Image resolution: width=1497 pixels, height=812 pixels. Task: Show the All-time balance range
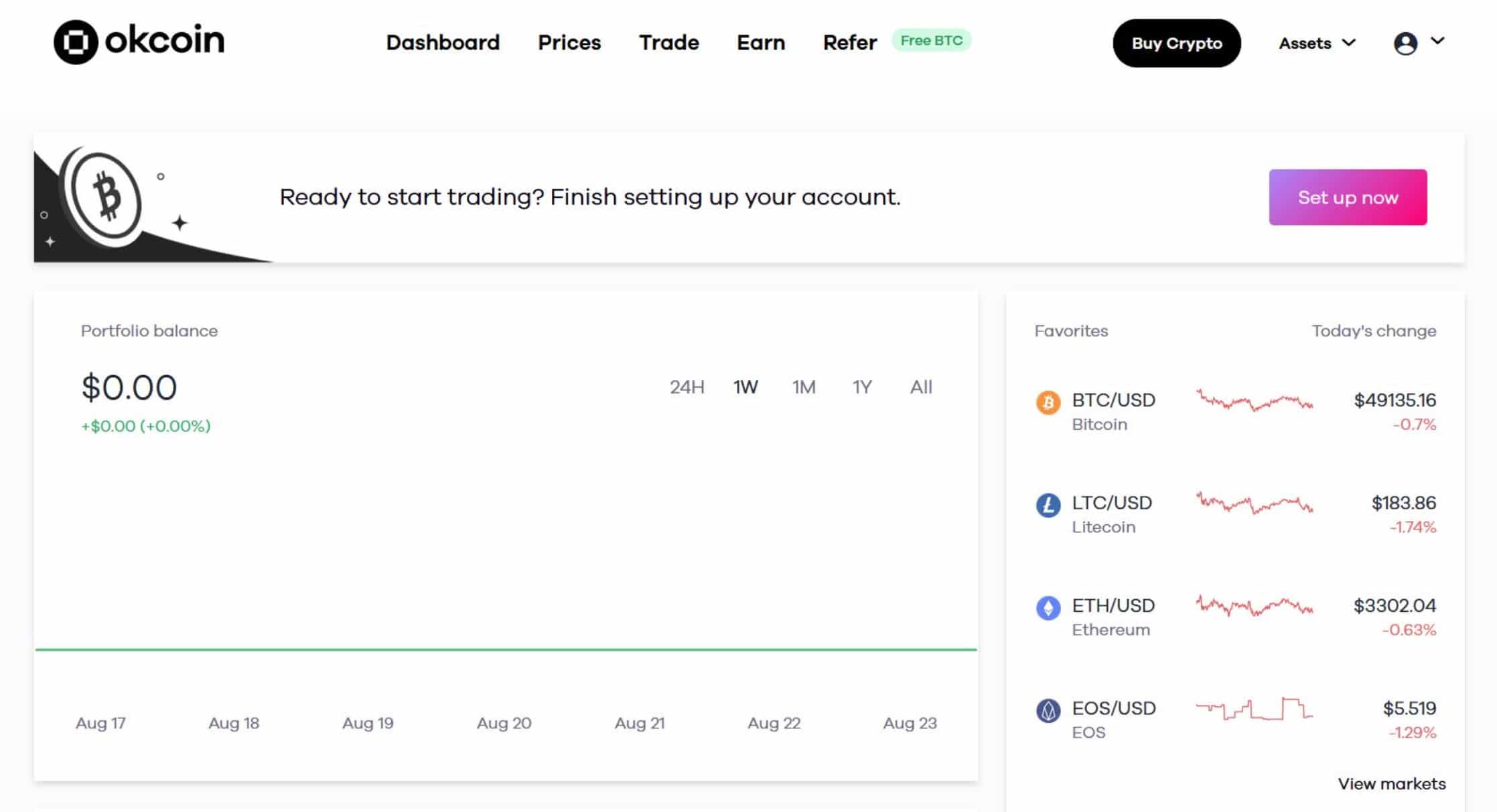click(x=921, y=388)
